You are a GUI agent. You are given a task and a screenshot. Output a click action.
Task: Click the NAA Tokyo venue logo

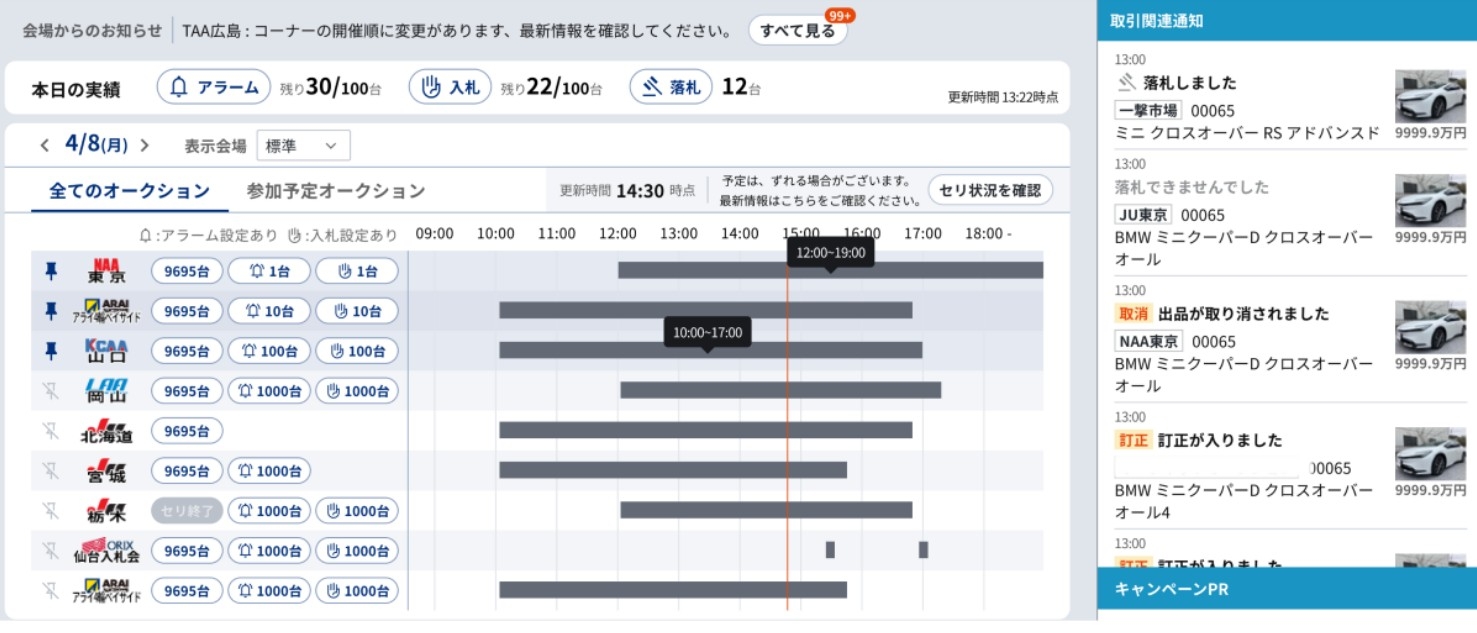click(107, 271)
